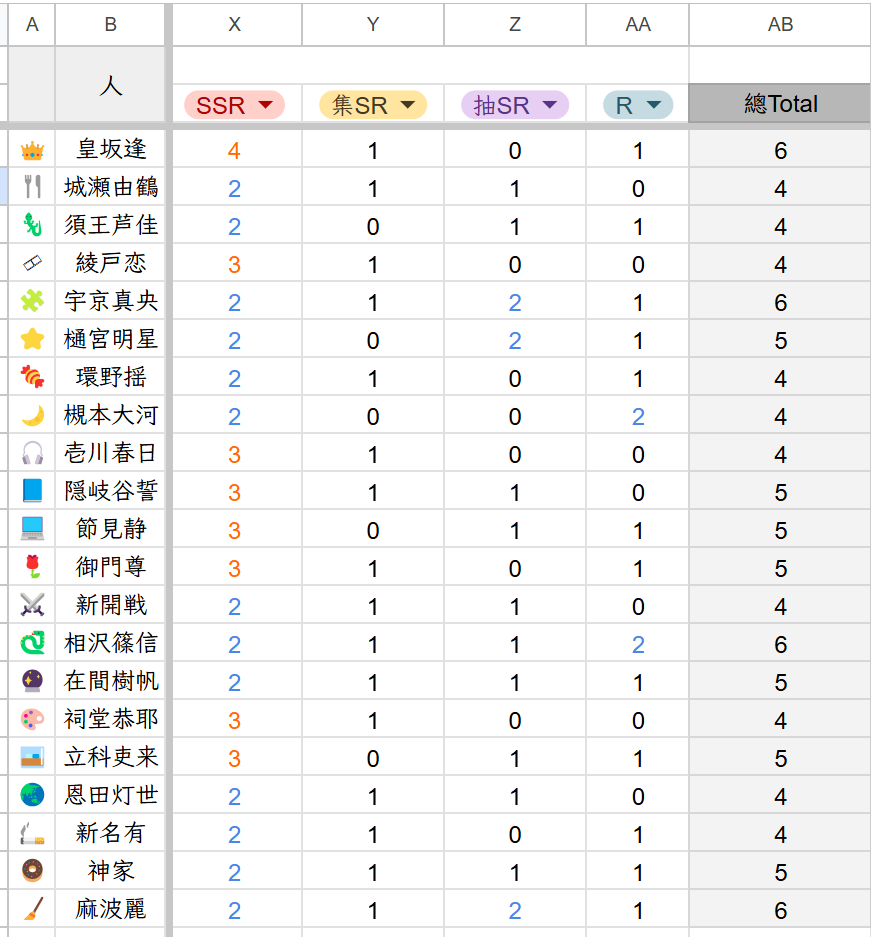Image resolution: width=871 pixels, height=937 pixels.
Task: Select the name cell 城瀬由鶴
Action: point(110,188)
